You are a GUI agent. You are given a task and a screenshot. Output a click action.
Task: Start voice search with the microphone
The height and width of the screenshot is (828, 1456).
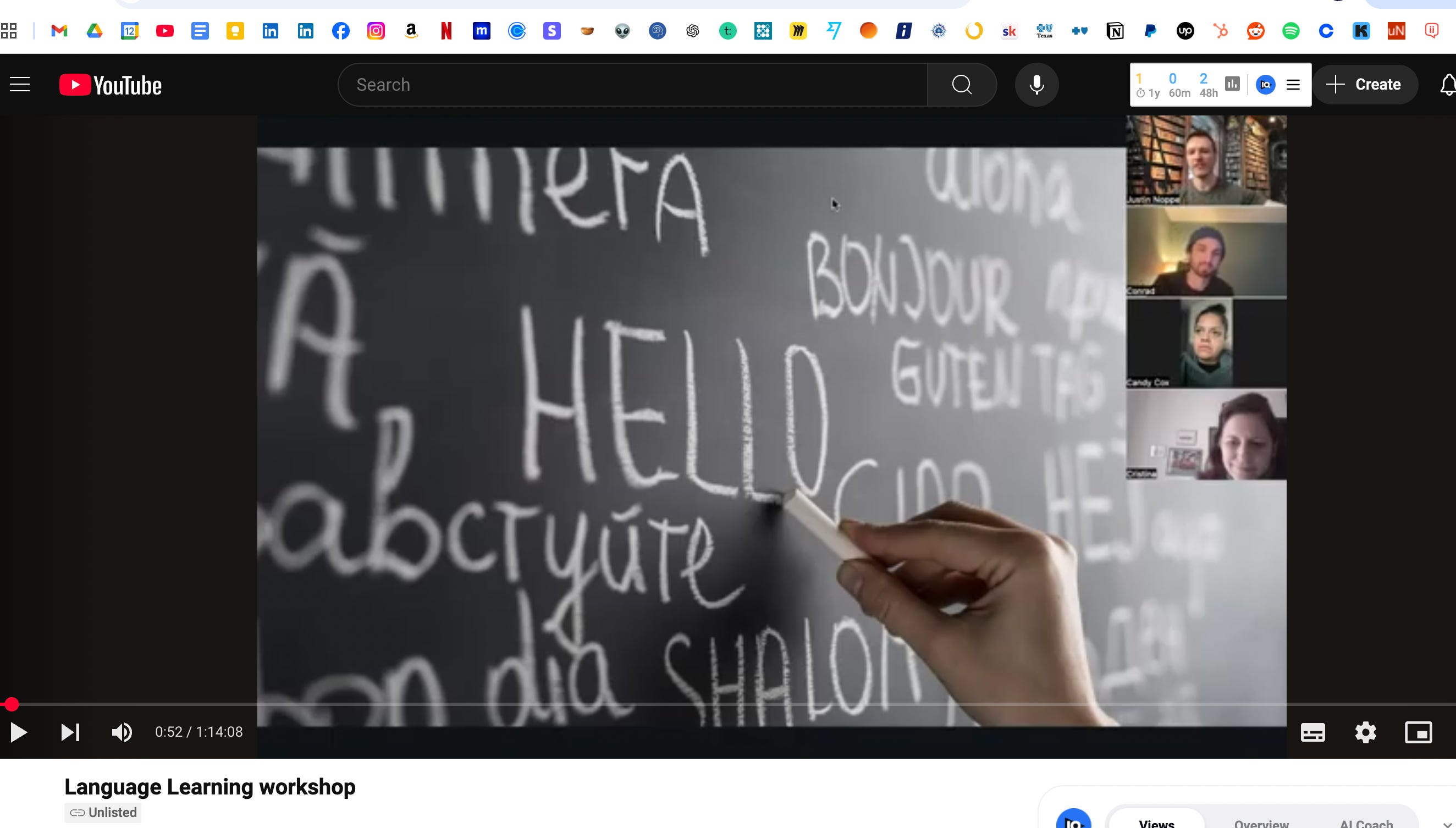click(1036, 85)
